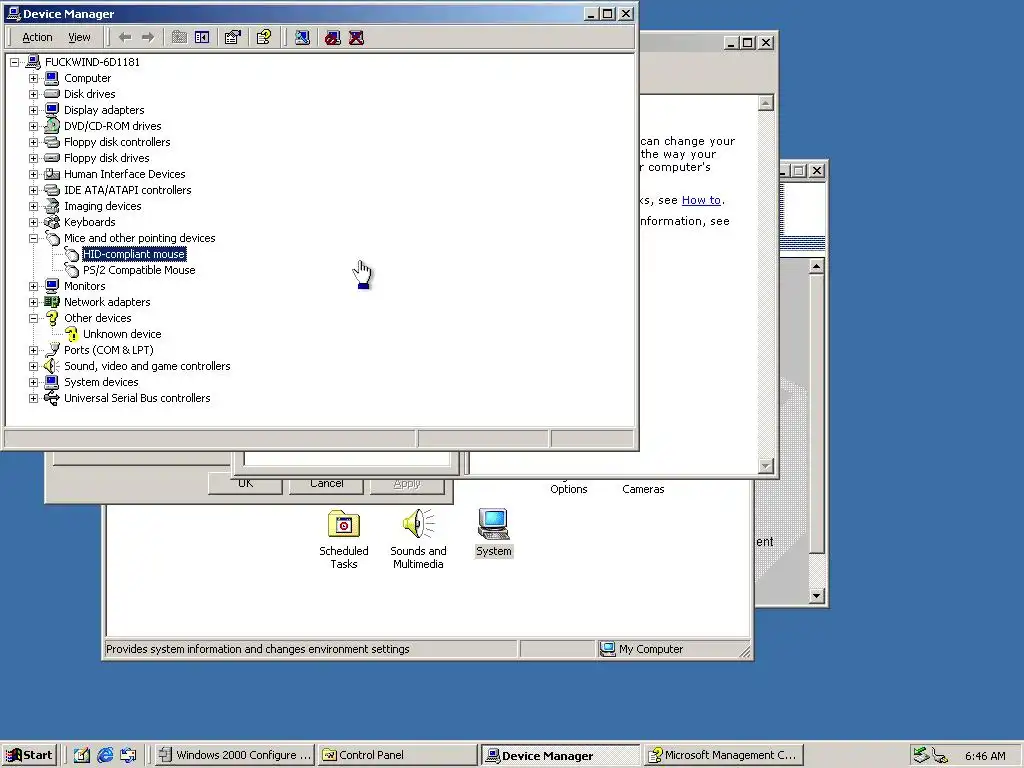Select the System devices label
Screen dimensions: 1024x768
(x=101, y=382)
